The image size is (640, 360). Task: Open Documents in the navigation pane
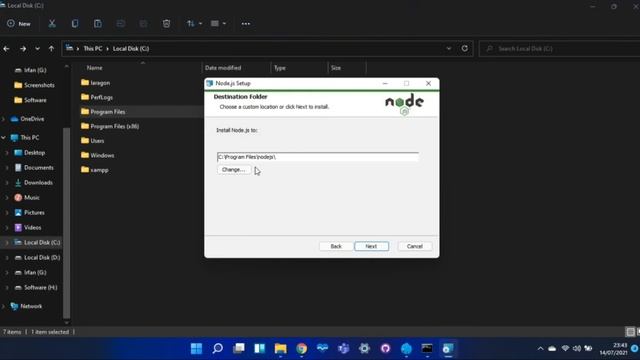point(34,168)
